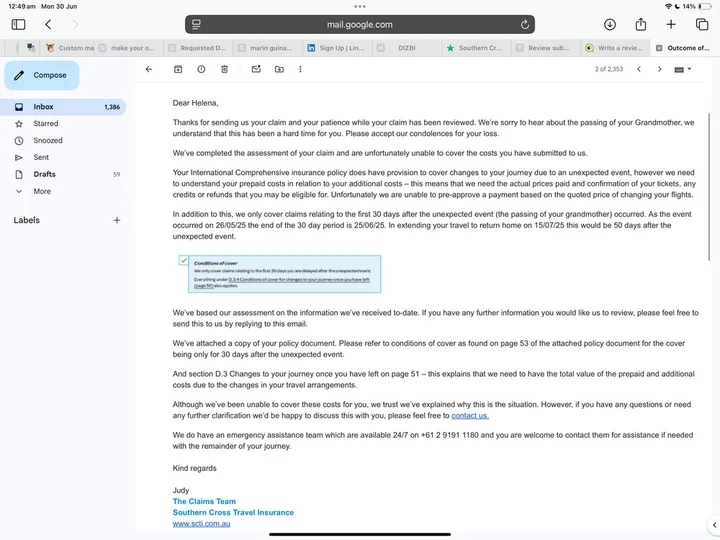Click the Archive icon in email toolbar
720x540 pixels.
[178, 69]
